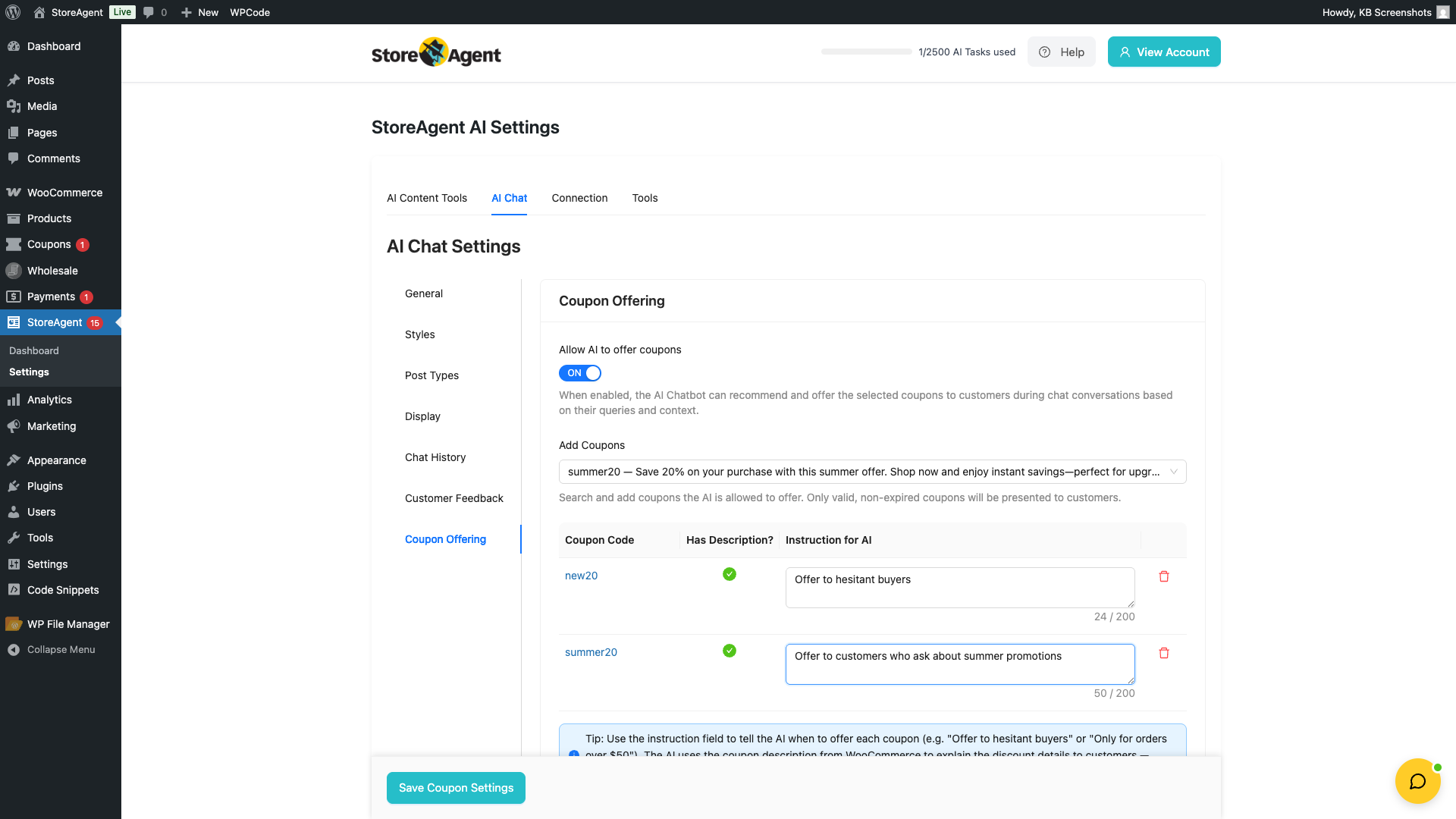This screenshot has height=819, width=1456.
Task: Expand the Add Coupons dropdown
Action: (872, 472)
